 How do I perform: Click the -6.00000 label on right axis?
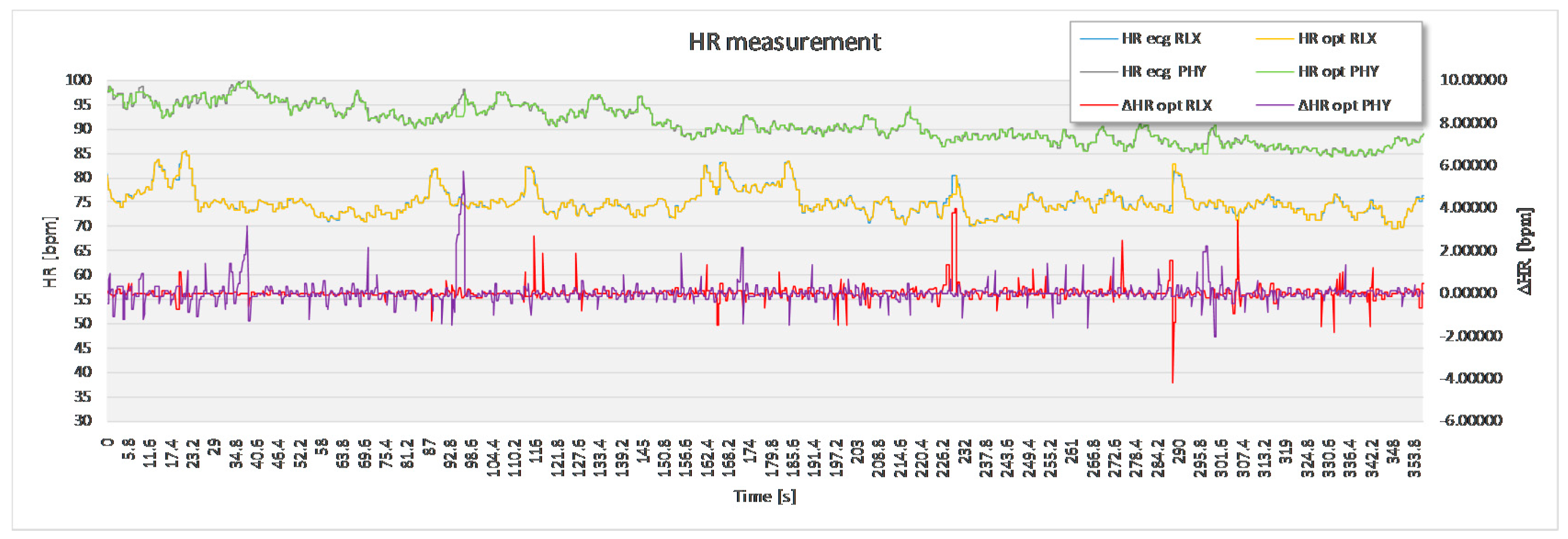point(1470,421)
